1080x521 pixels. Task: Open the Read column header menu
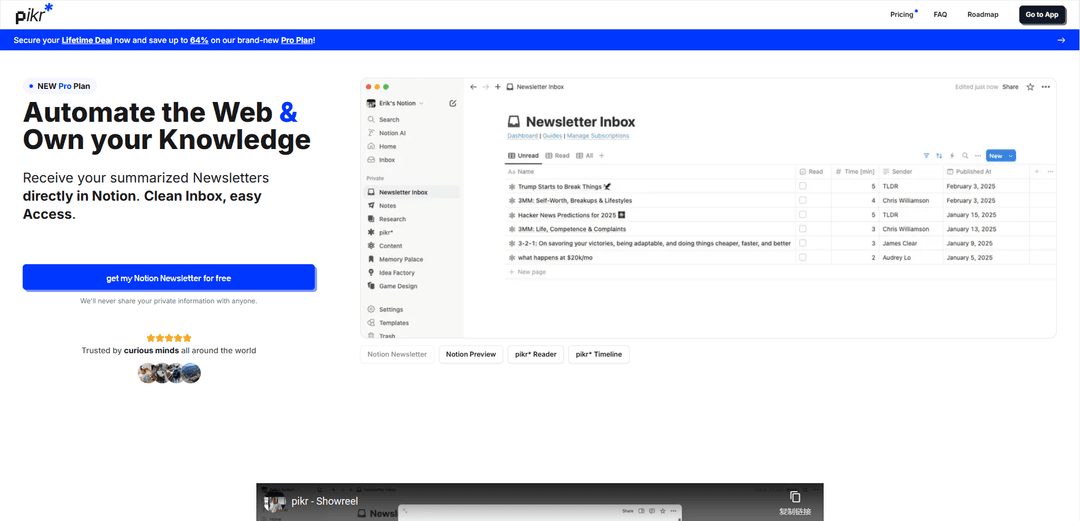pyautogui.click(x=813, y=172)
